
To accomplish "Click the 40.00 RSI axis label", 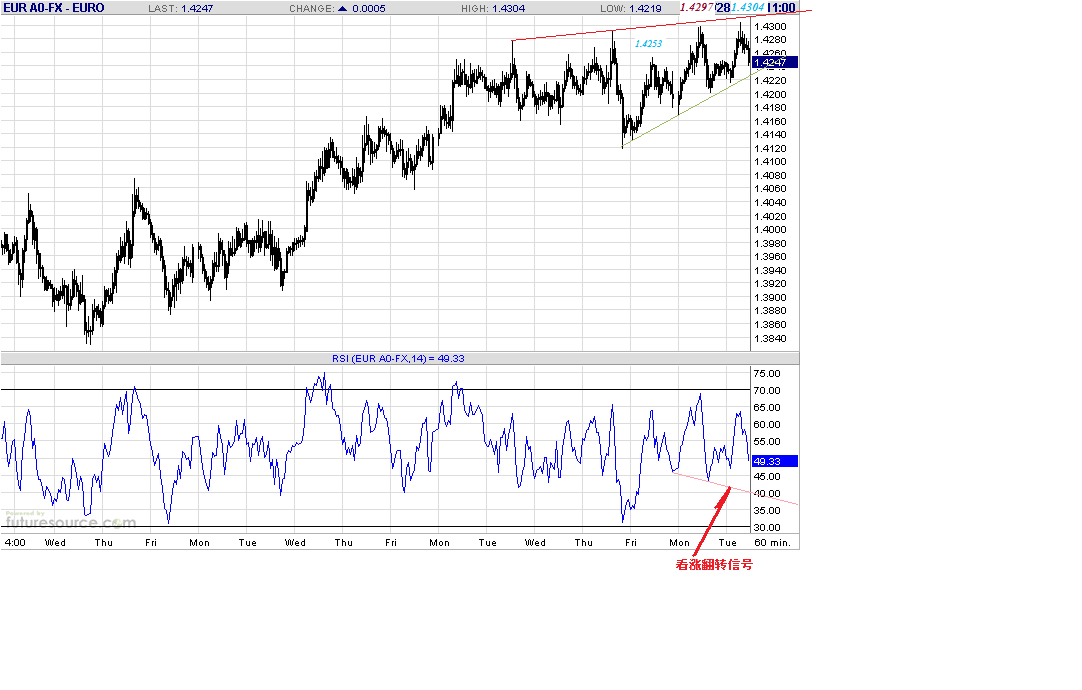I will click(x=767, y=493).
